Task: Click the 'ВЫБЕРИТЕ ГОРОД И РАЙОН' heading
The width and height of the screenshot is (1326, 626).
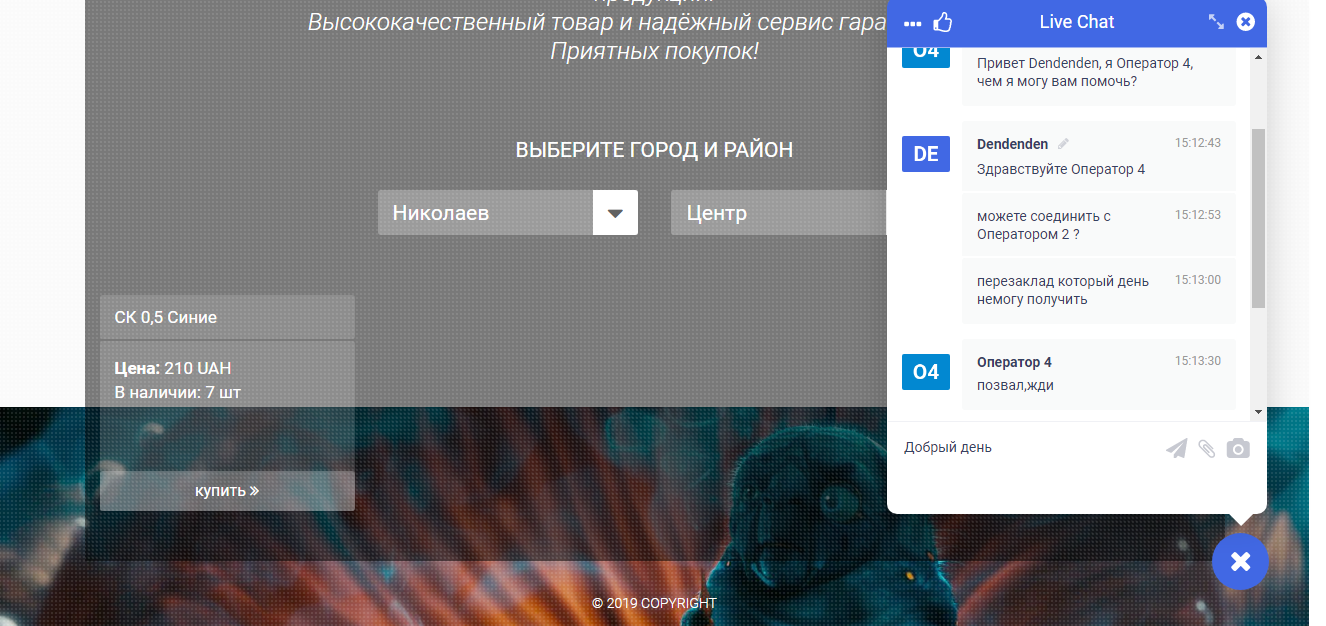Action: coord(654,150)
